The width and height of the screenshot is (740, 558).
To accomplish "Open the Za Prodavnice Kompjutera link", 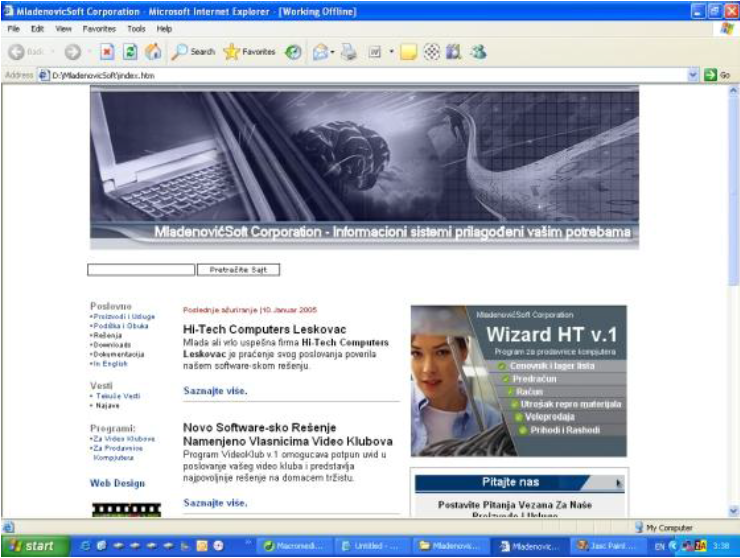I will 117,453.
